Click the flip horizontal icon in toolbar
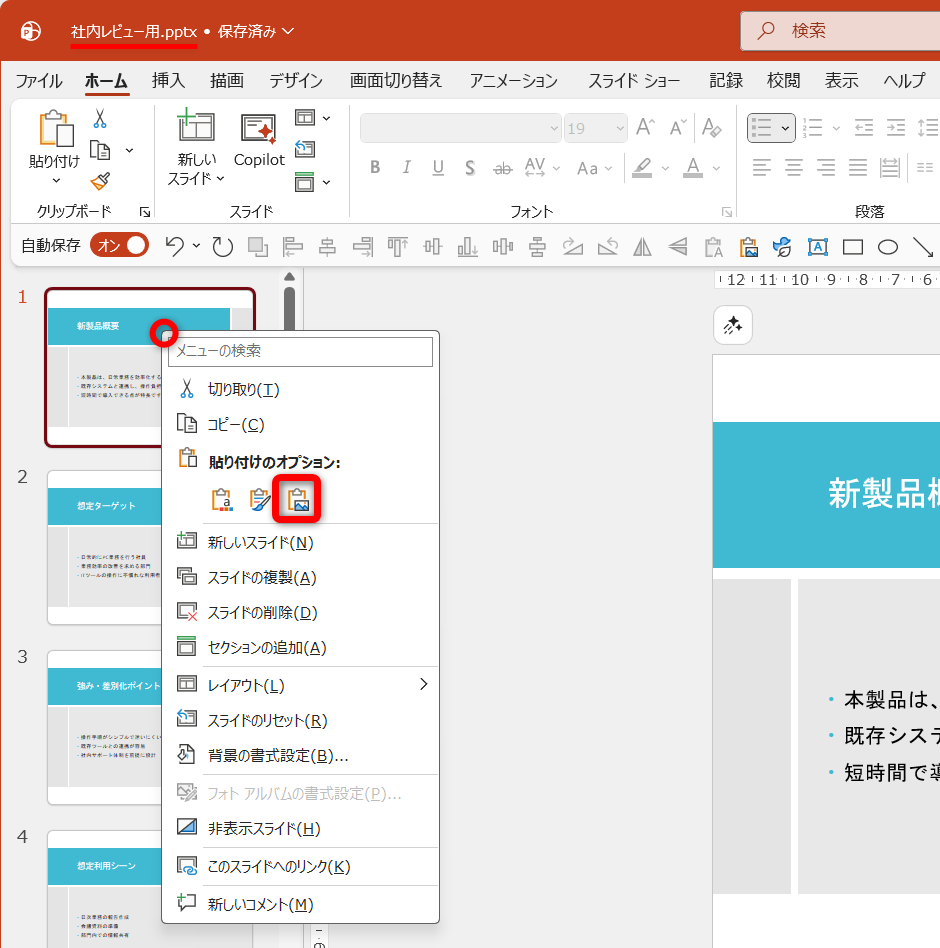Screen dimensions: 940x948 point(642,247)
